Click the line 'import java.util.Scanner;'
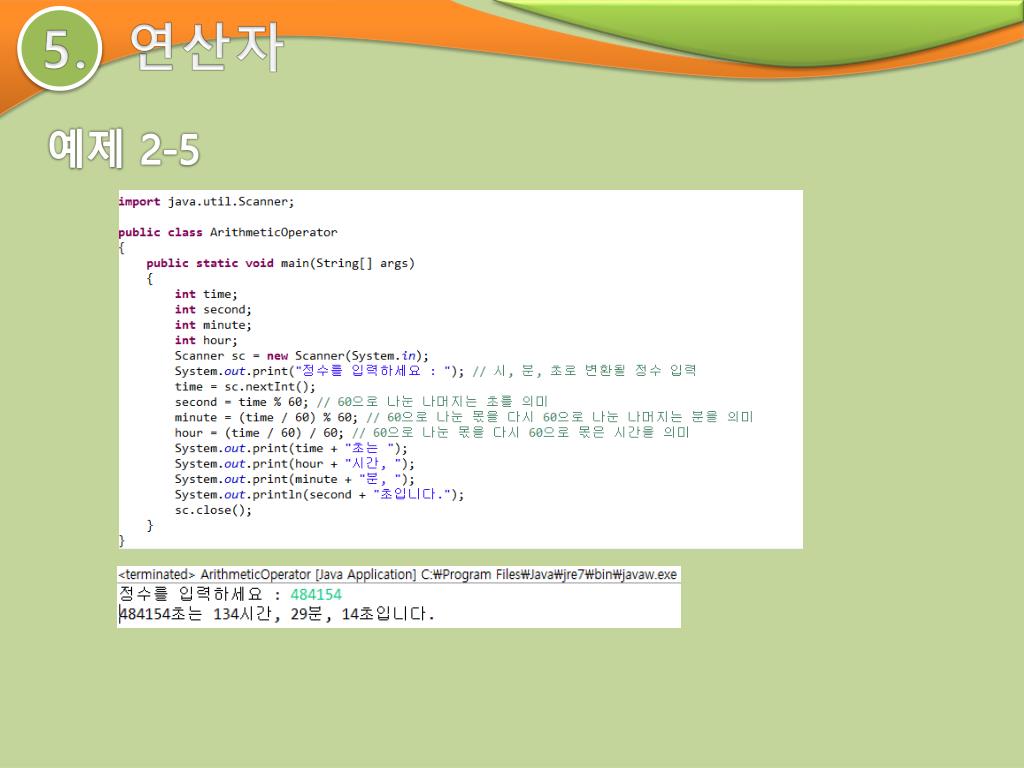 pos(206,202)
